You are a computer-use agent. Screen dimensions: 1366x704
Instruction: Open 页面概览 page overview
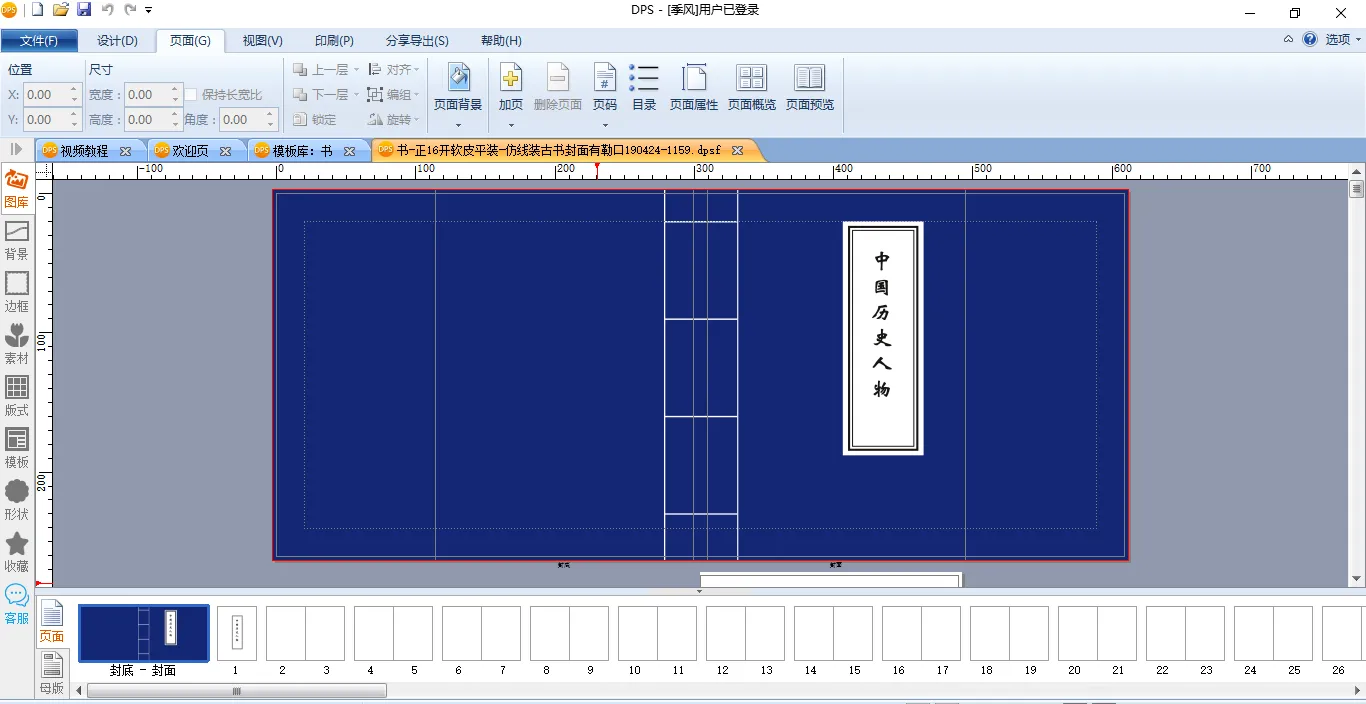coord(751,87)
